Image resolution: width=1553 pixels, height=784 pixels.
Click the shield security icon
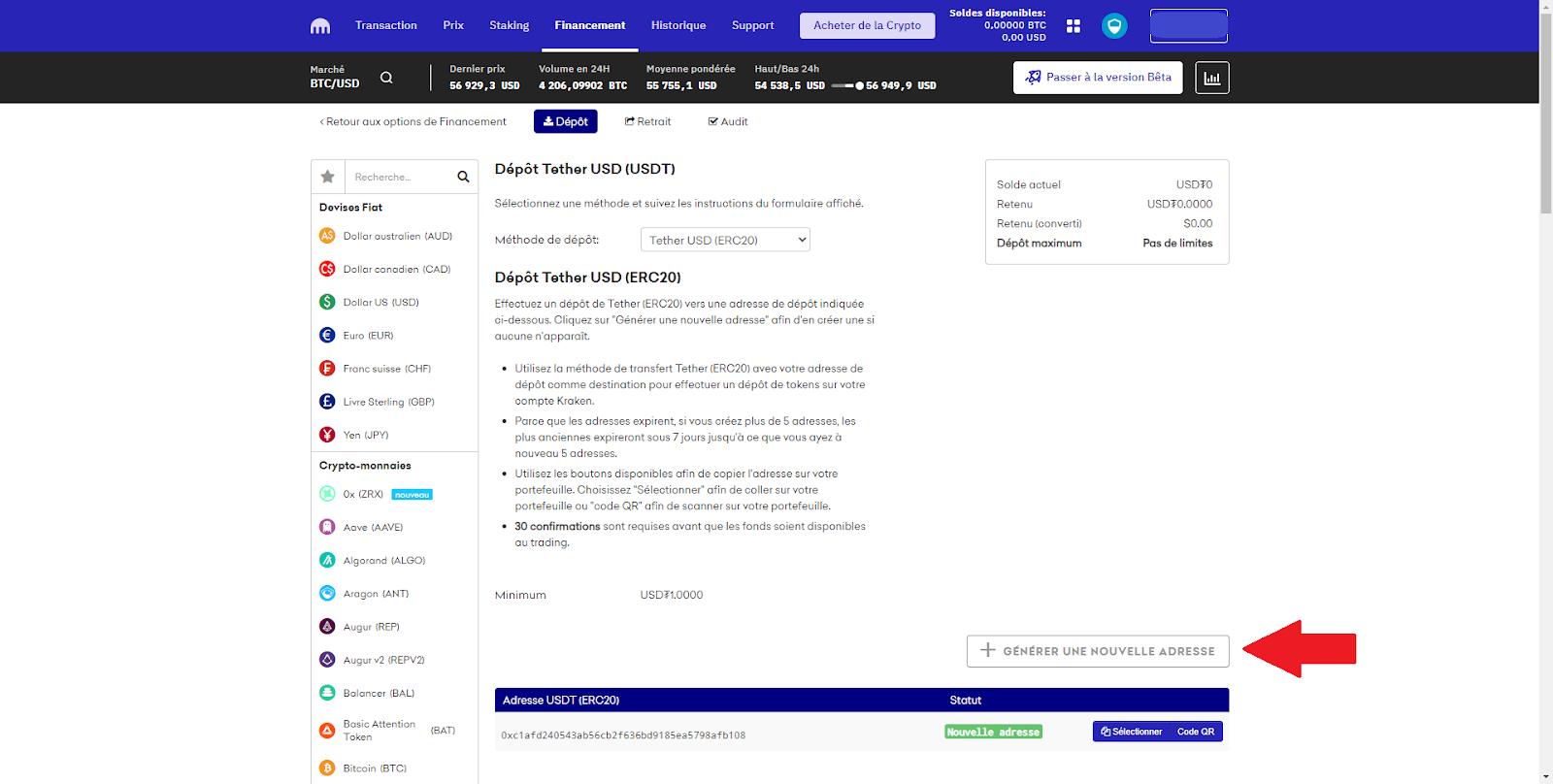pos(1114,26)
